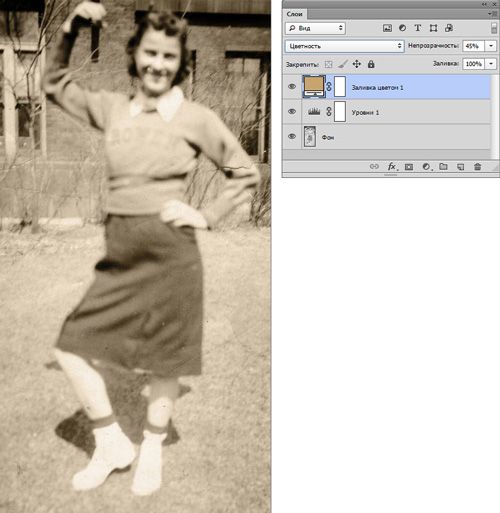
Task: Select the Фон layer name
Action: pyautogui.click(x=328, y=137)
